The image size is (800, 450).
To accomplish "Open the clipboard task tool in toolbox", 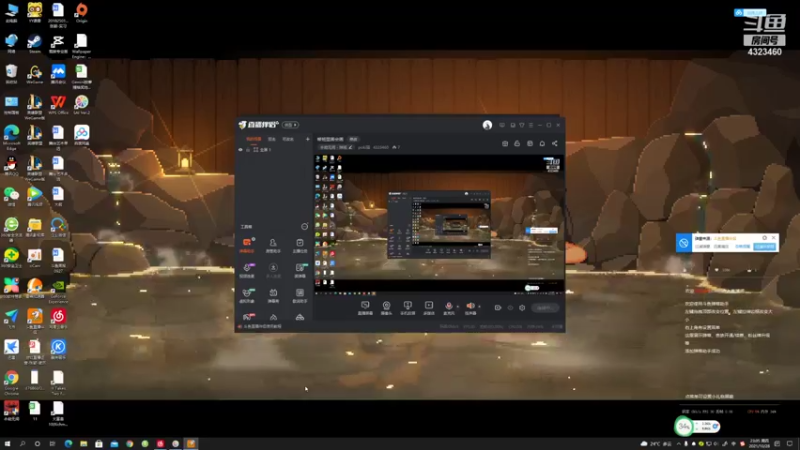I will click(x=300, y=245).
